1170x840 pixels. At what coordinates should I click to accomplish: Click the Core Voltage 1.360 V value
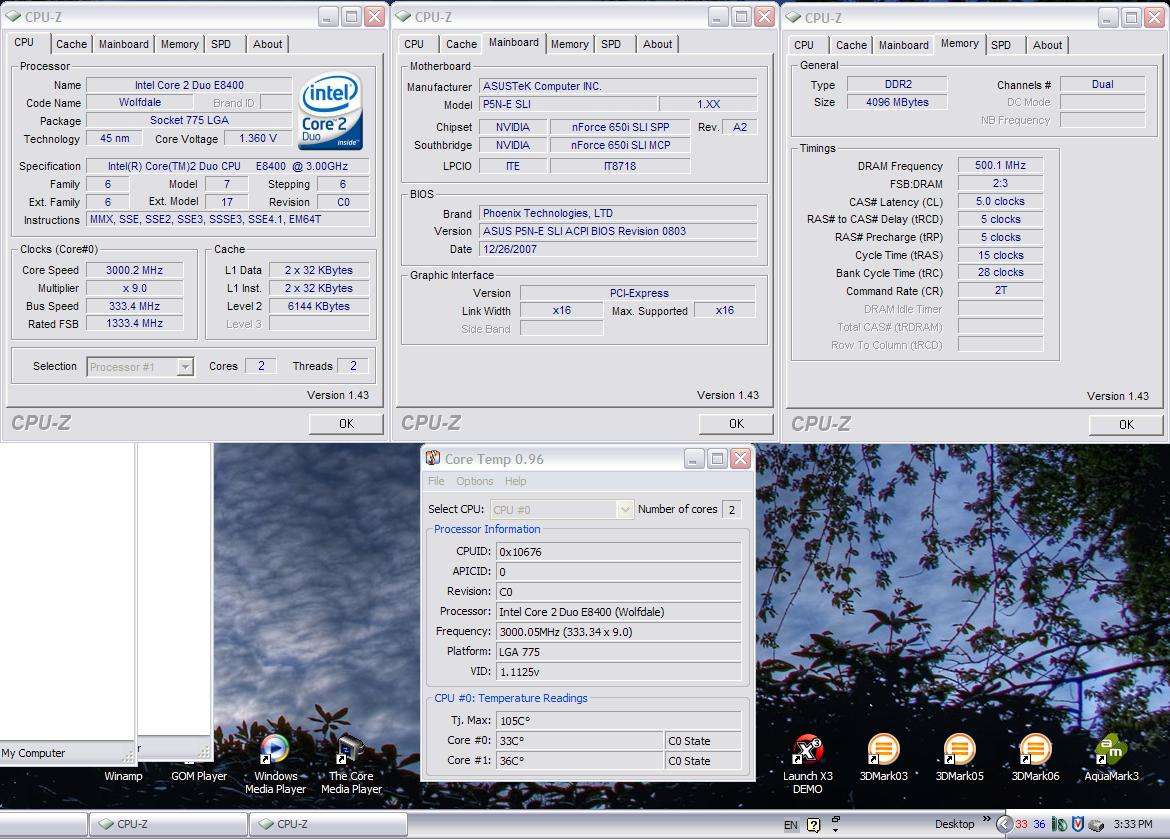tap(257, 139)
